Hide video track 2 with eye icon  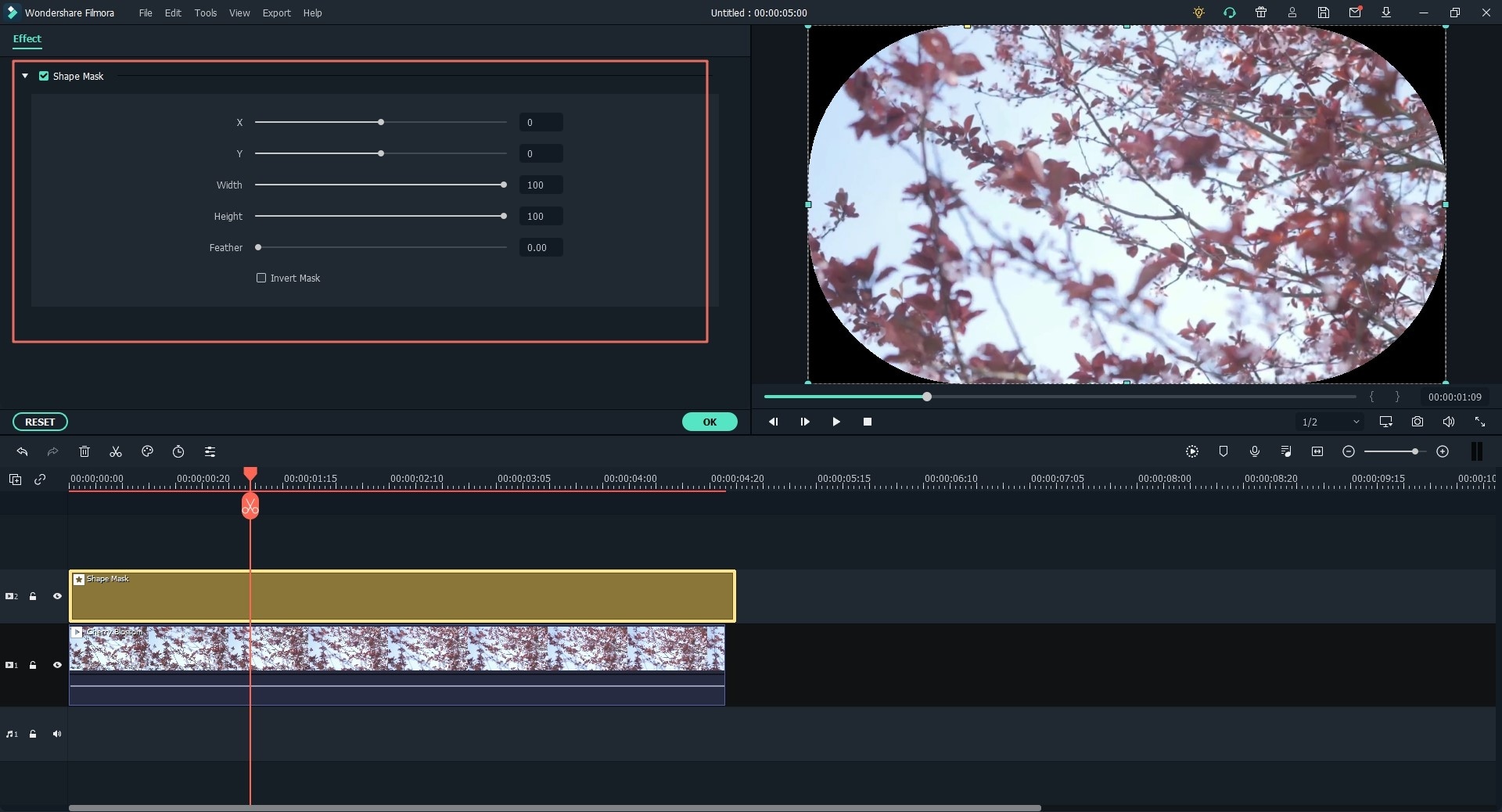pyautogui.click(x=57, y=596)
